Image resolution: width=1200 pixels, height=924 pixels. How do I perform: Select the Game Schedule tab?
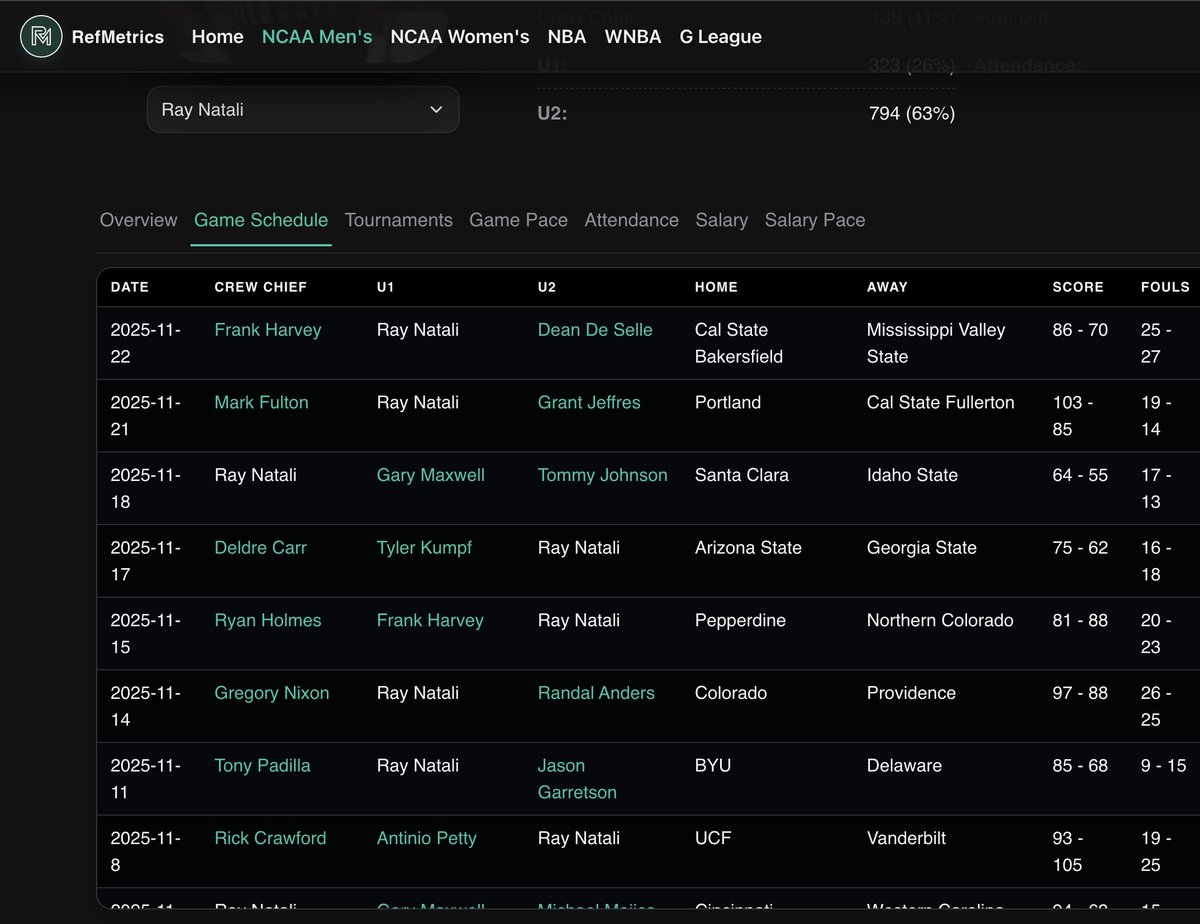pos(261,220)
